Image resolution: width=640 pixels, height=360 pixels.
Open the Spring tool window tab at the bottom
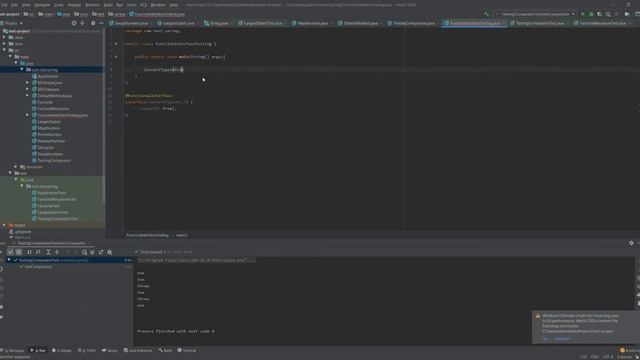[x=110, y=351]
